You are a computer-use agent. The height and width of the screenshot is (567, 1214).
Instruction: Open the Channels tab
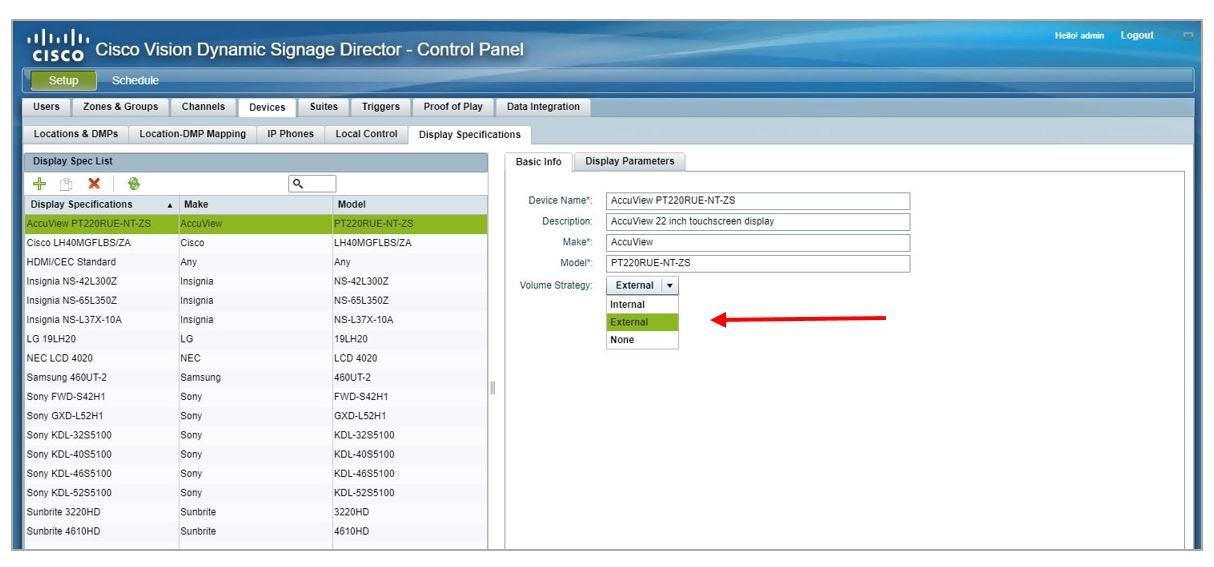[204, 107]
